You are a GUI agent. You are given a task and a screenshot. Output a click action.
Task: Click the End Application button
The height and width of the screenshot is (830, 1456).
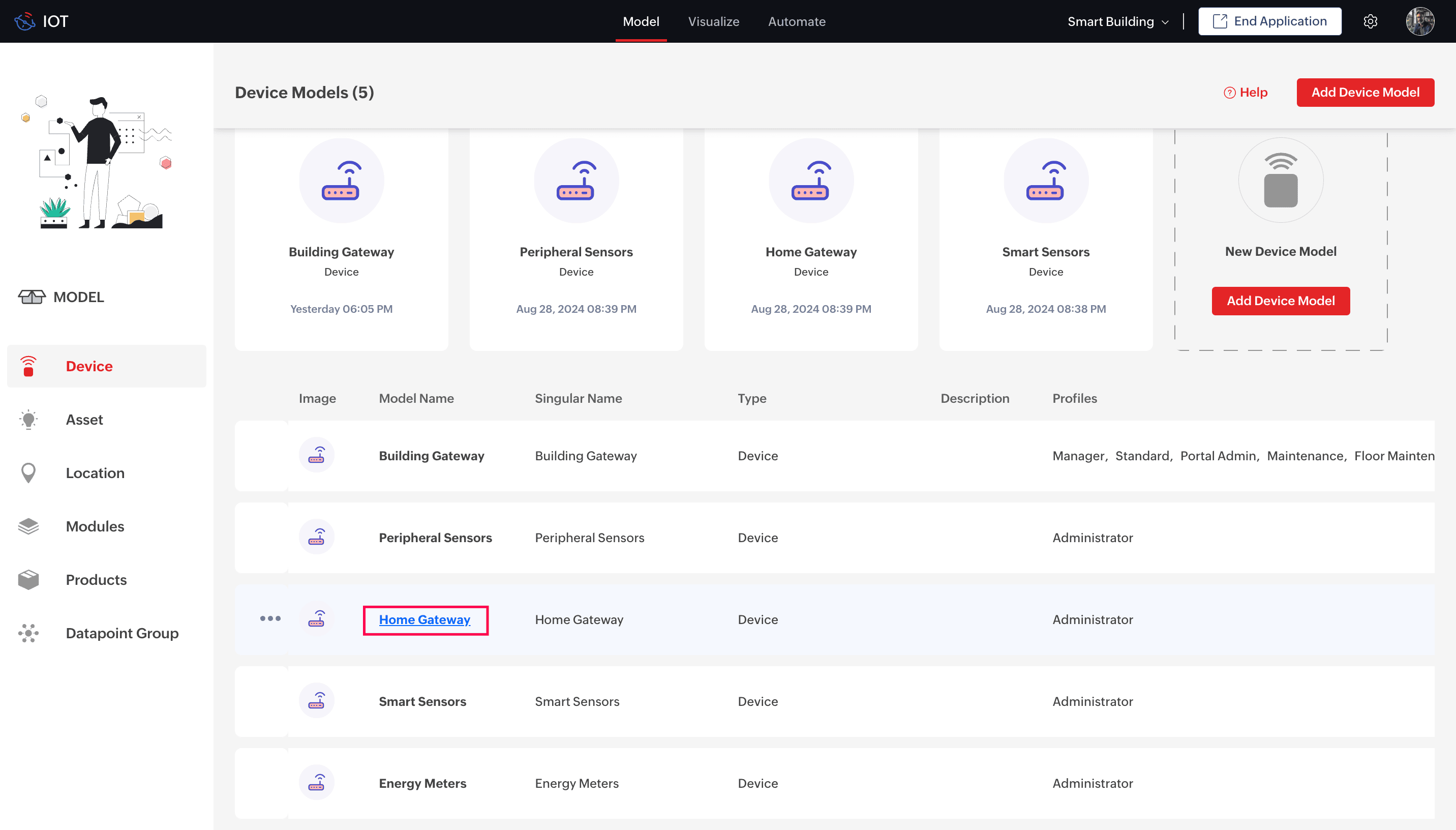(x=1269, y=22)
